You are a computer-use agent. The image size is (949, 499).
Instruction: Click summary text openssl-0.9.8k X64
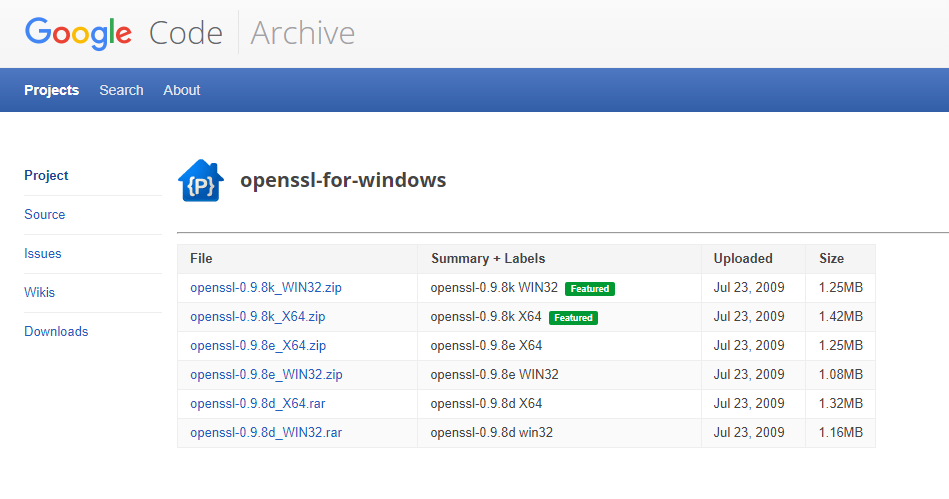point(486,317)
